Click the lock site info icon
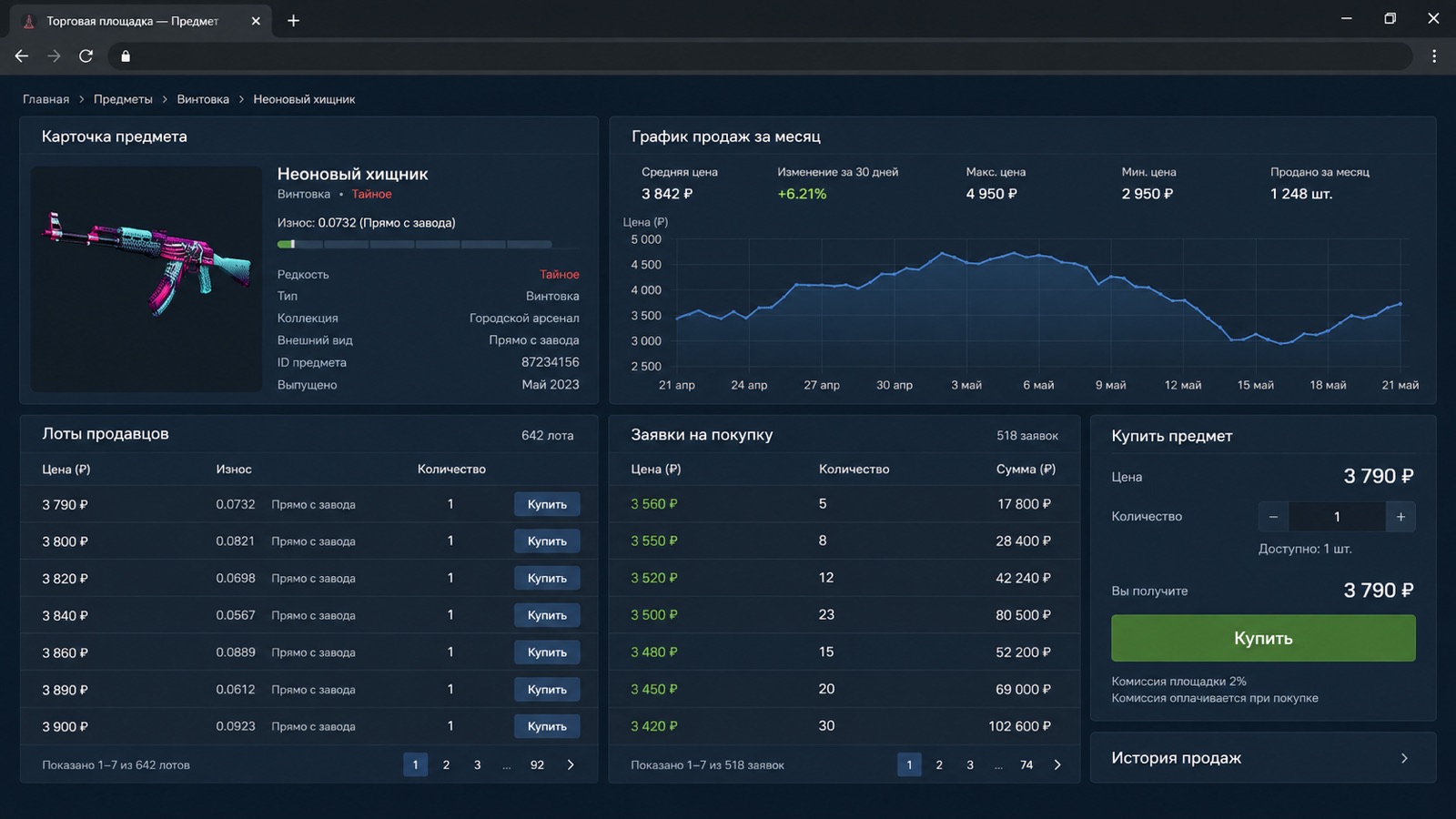 tap(126, 56)
